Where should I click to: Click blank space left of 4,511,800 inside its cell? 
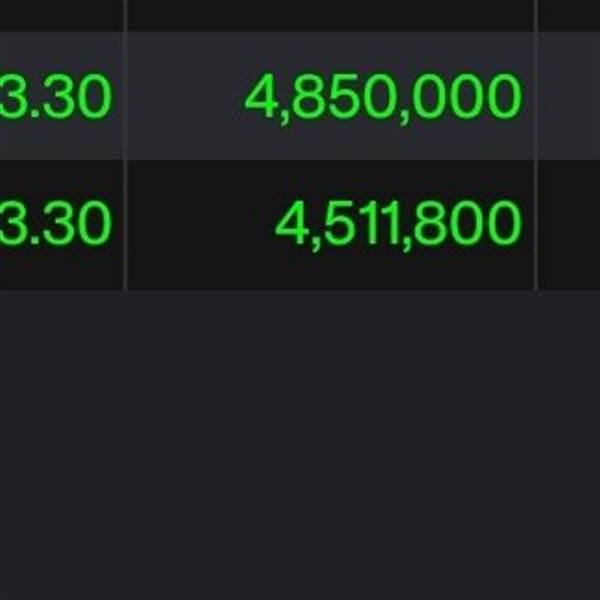[201, 225]
